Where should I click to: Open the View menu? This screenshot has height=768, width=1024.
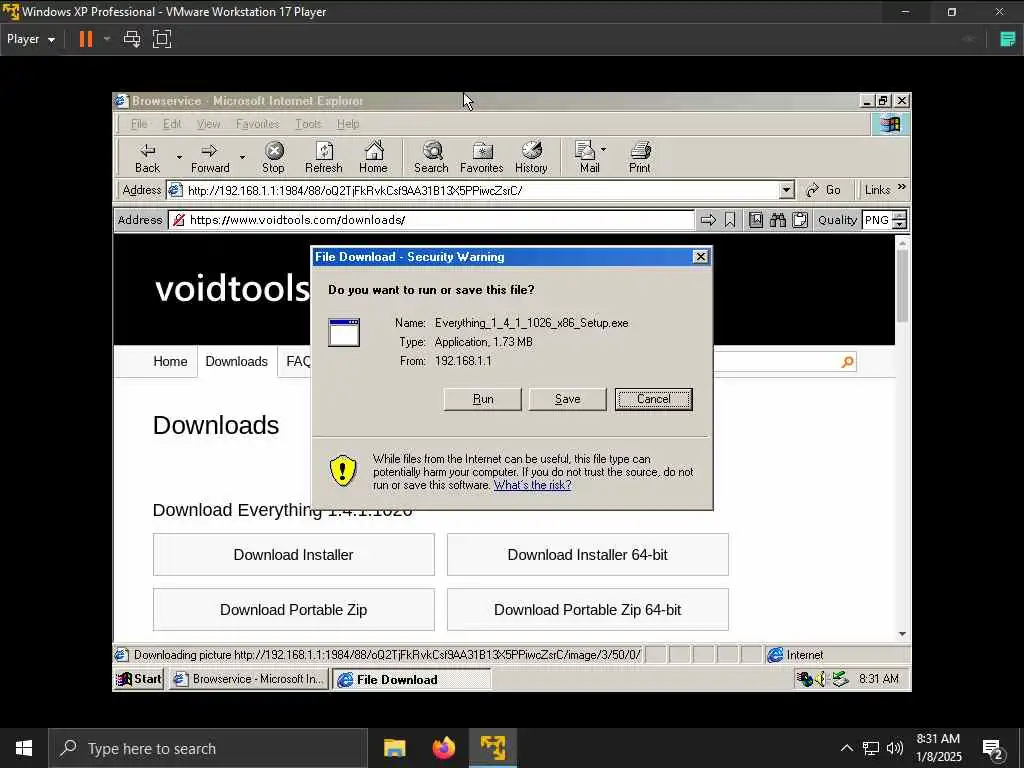coord(208,123)
